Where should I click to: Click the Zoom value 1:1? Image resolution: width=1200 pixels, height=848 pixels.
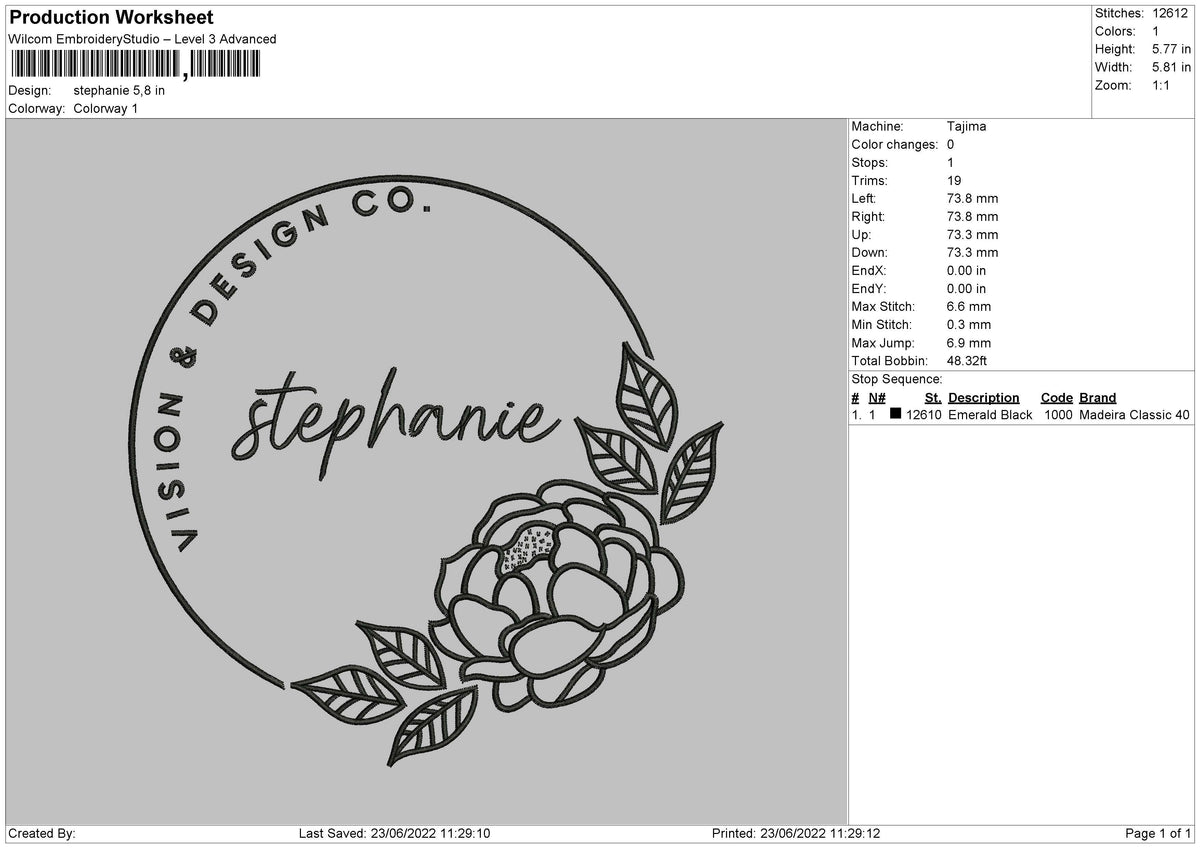pyautogui.click(x=1162, y=85)
